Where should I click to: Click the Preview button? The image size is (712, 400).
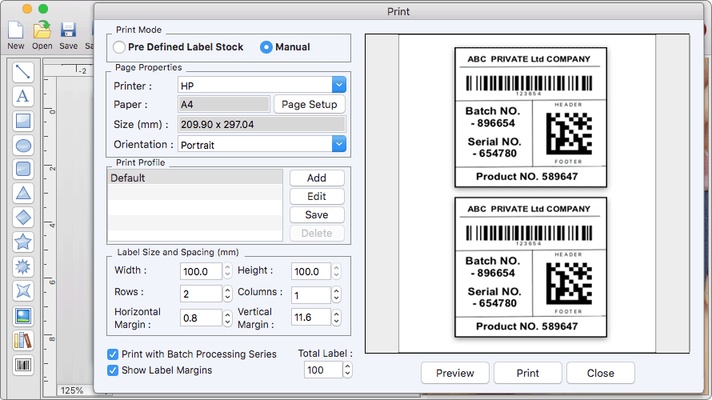[x=455, y=373]
